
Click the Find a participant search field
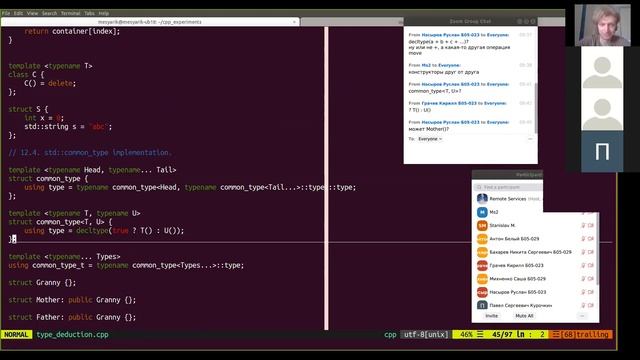pyautogui.click(x=508, y=187)
